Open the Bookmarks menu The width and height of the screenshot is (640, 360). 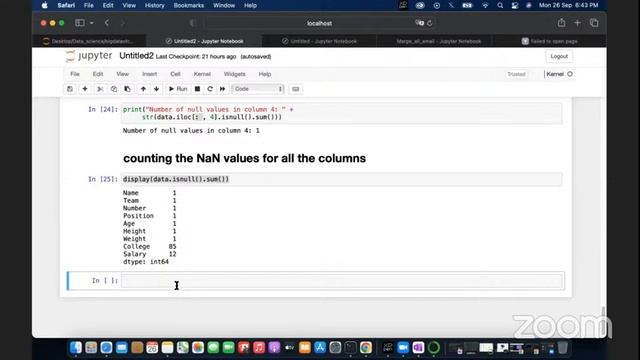click(x=189, y=5)
